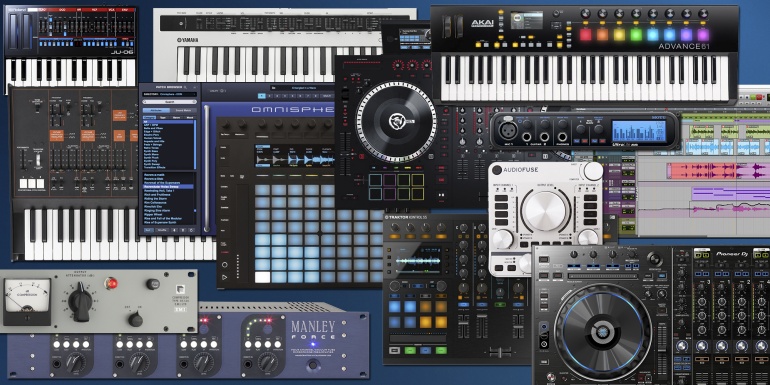Click the highlighted patch in the Omnisphere list
770x385 pixels.
168,187
